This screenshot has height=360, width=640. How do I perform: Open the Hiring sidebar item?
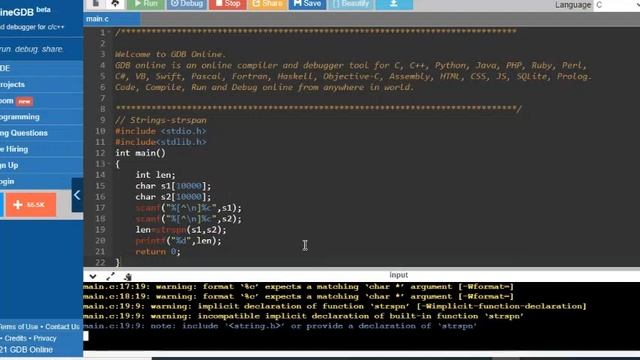point(41,149)
